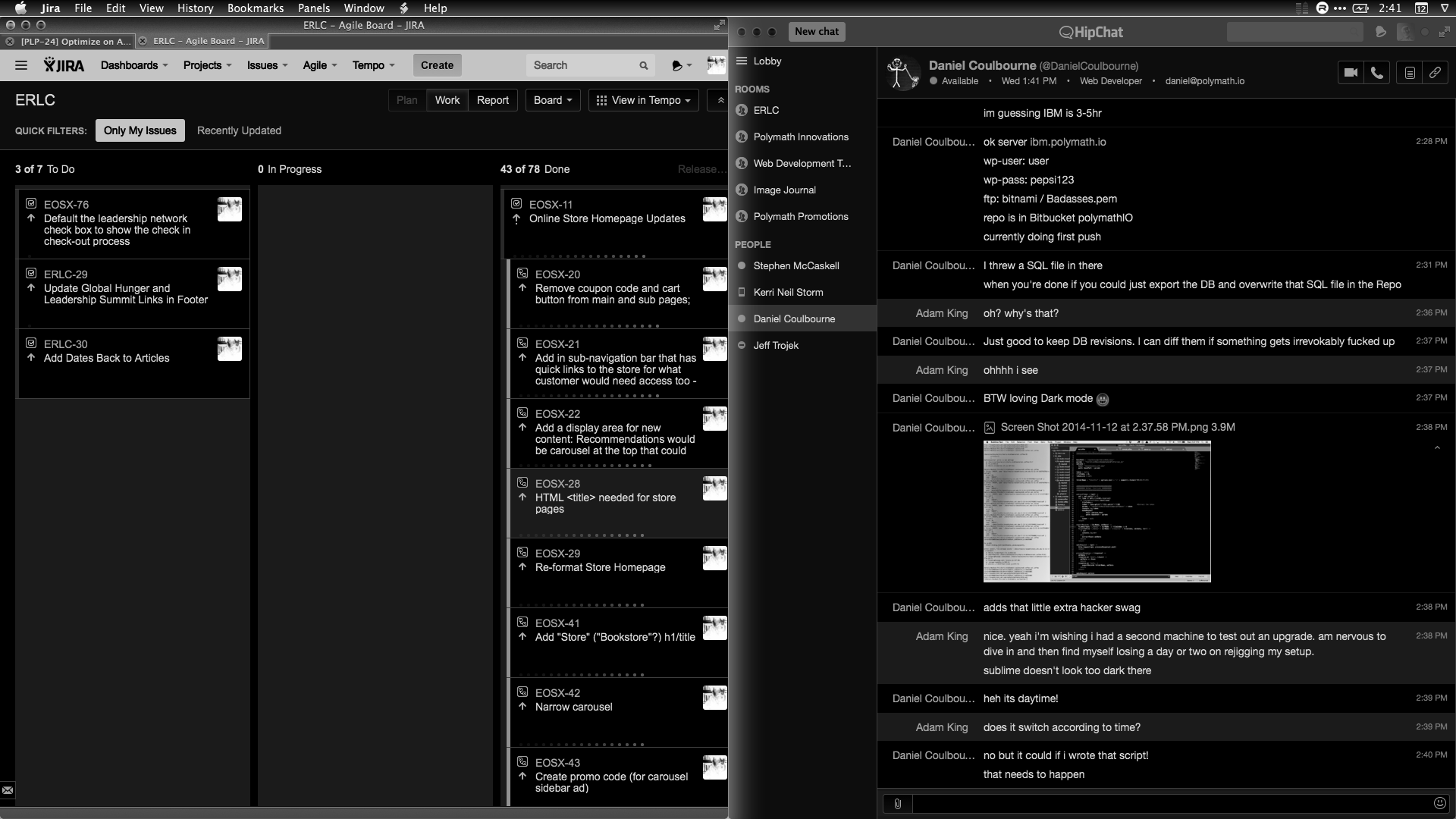Screen dimensions: 1456x819
Task: Start a video call with Daniel Coulbourne
Action: [1351, 73]
